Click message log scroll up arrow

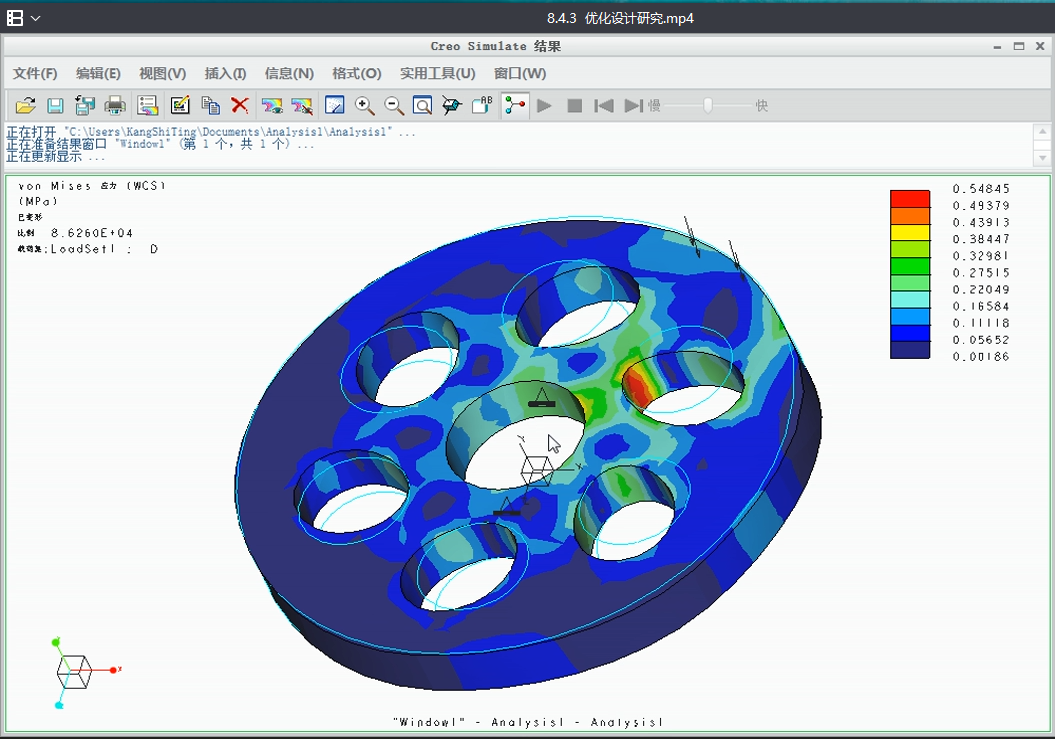click(1042, 131)
